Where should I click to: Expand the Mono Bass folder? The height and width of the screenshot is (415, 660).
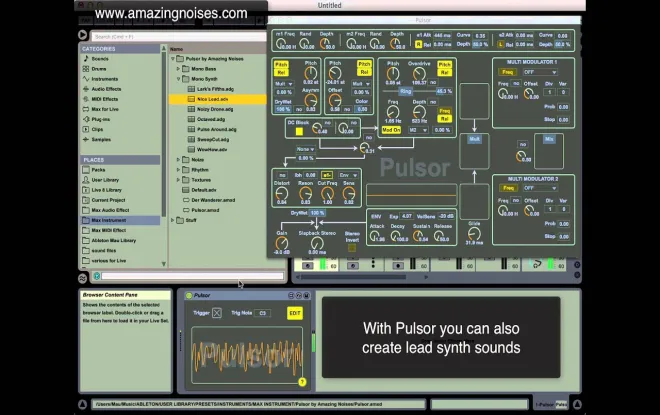pyautogui.click(x=178, y=69)
